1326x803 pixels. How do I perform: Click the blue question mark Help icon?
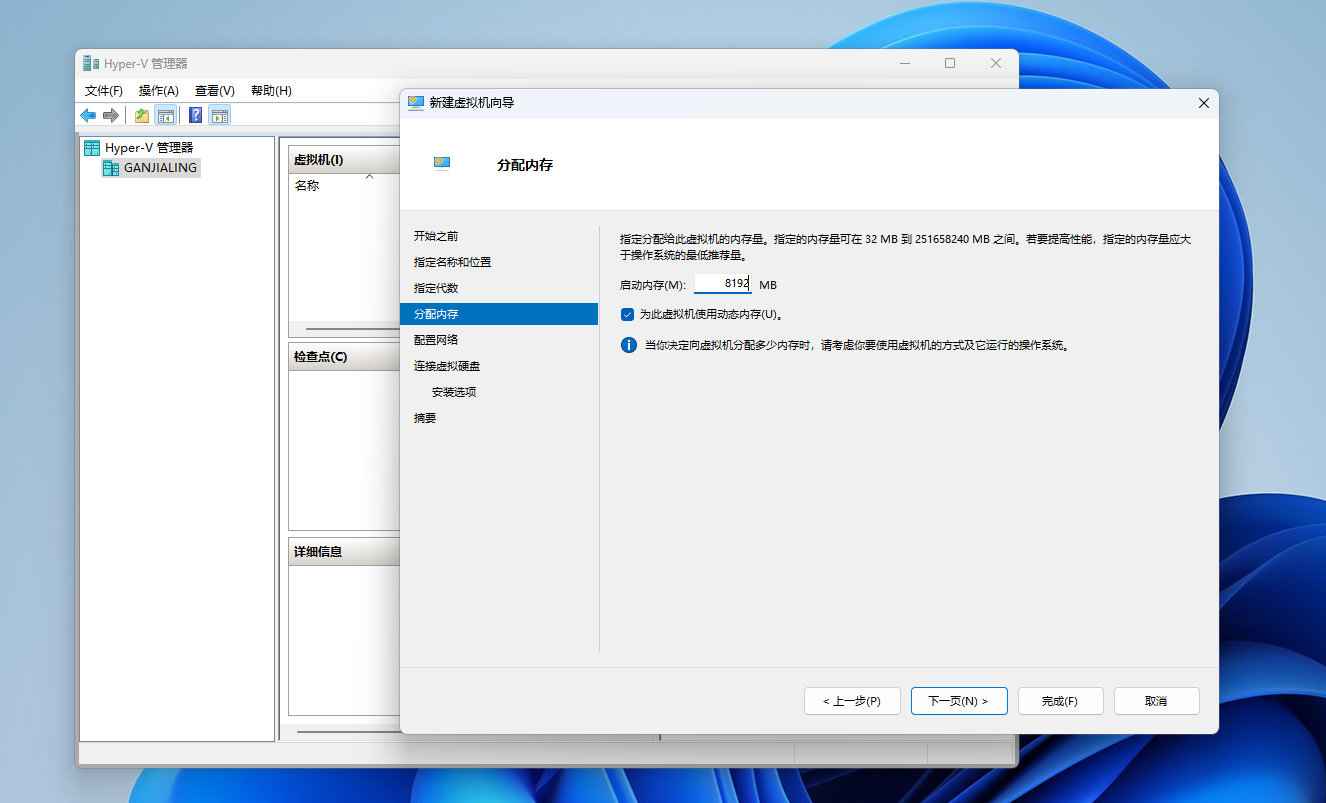(196, 115)
